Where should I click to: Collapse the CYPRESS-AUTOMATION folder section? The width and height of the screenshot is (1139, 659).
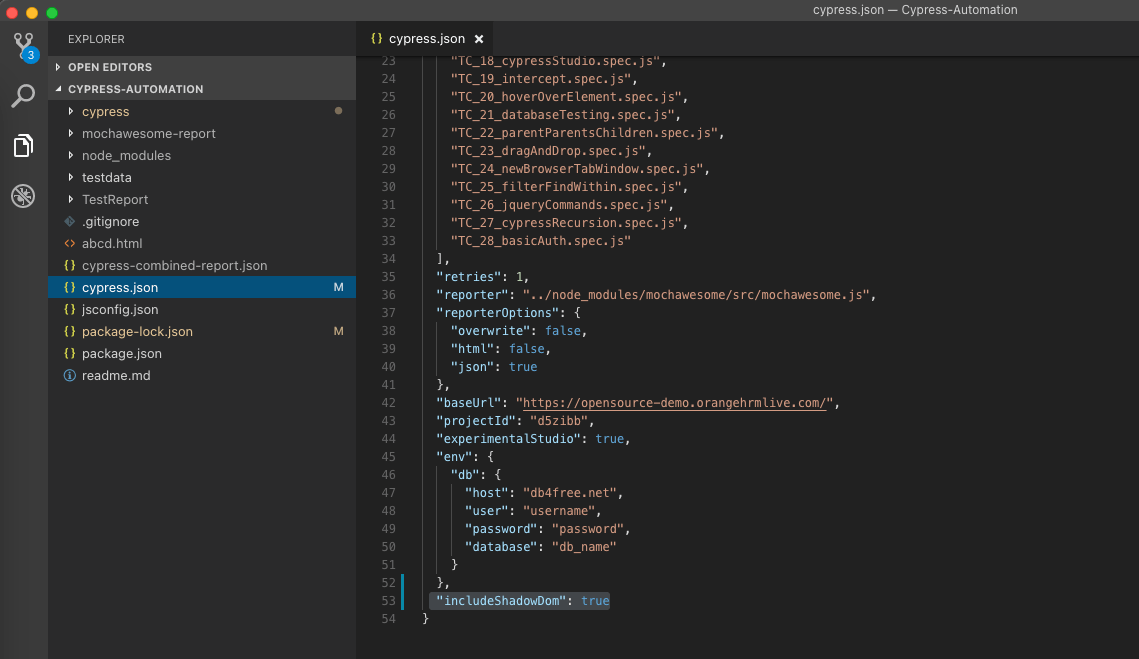click(59, 89)
